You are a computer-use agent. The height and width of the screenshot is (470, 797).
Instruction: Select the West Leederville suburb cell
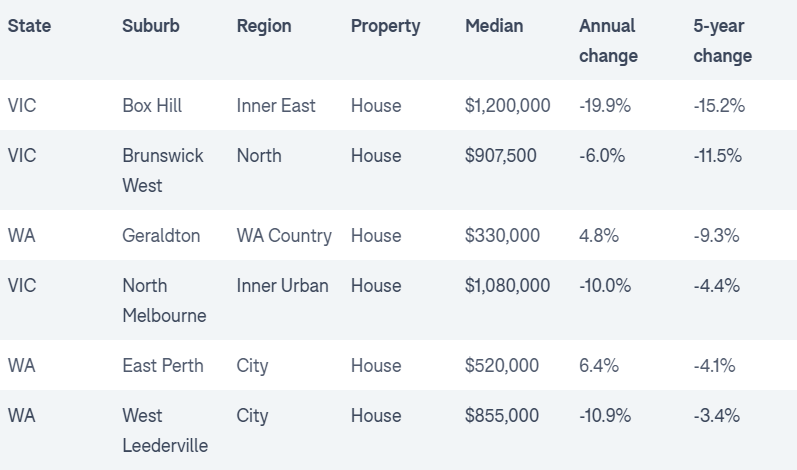pyautogui.click(x=165, y=431)
